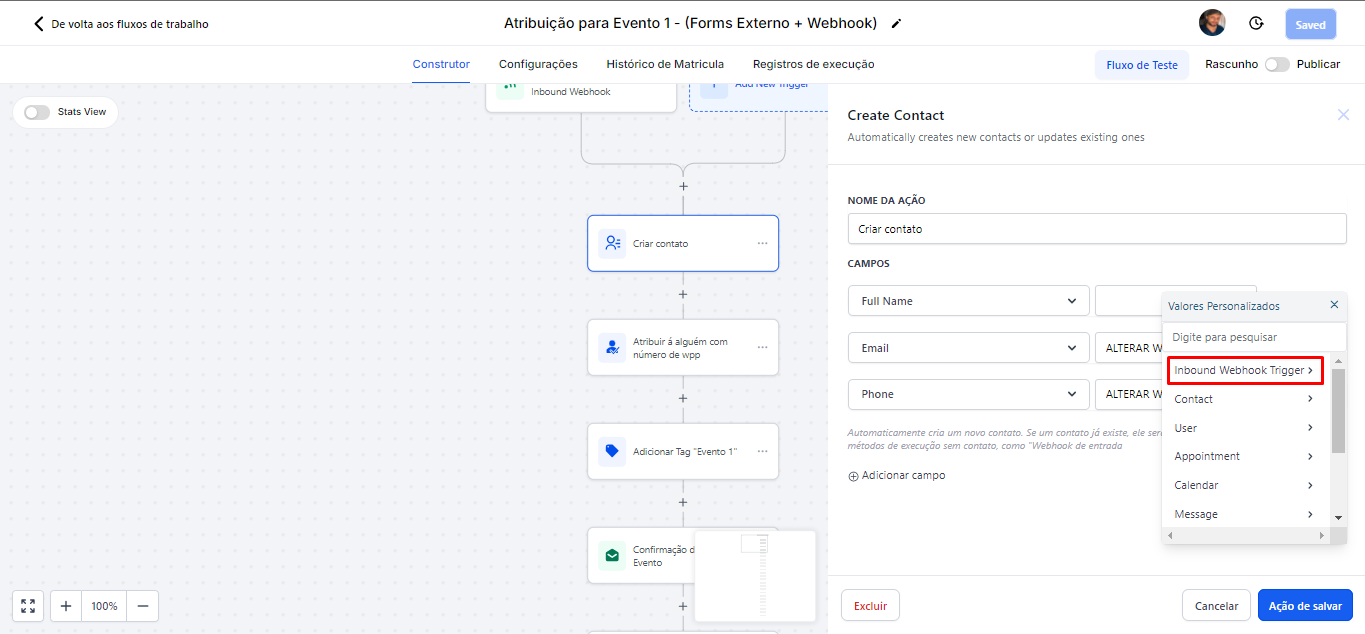Toggle the Rascunho/Publicar switch
The width and height of the screenshot is (1365, 634).
1276,64
